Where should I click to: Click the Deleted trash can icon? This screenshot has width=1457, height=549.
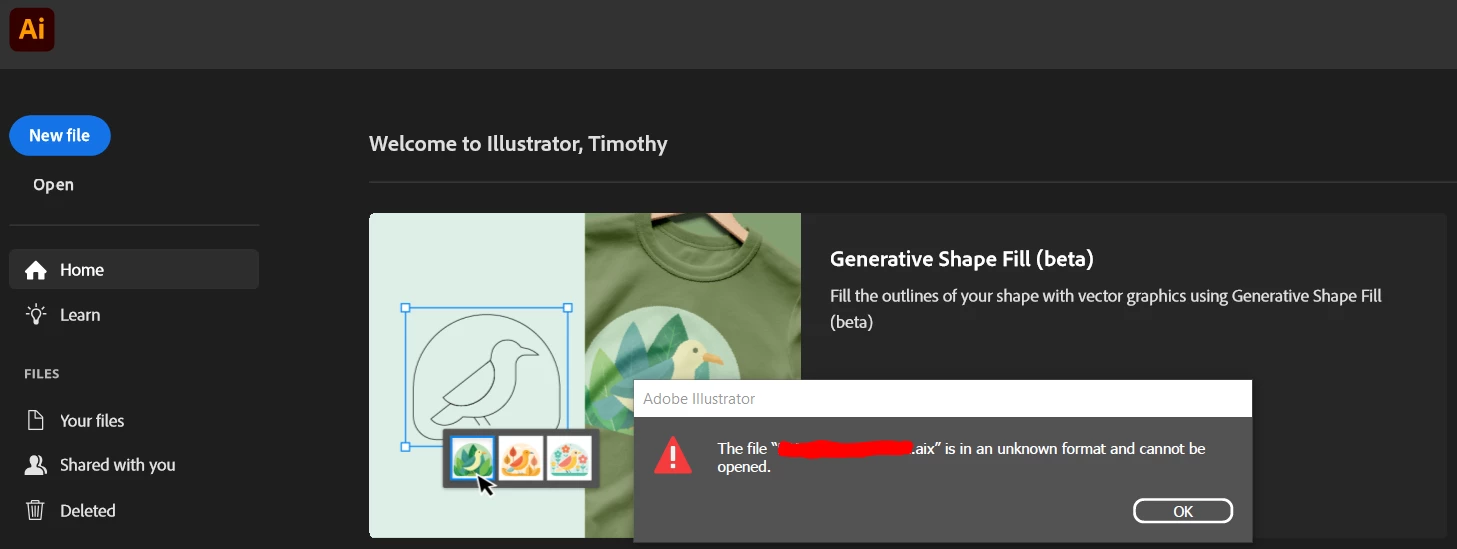click(36, 510)
